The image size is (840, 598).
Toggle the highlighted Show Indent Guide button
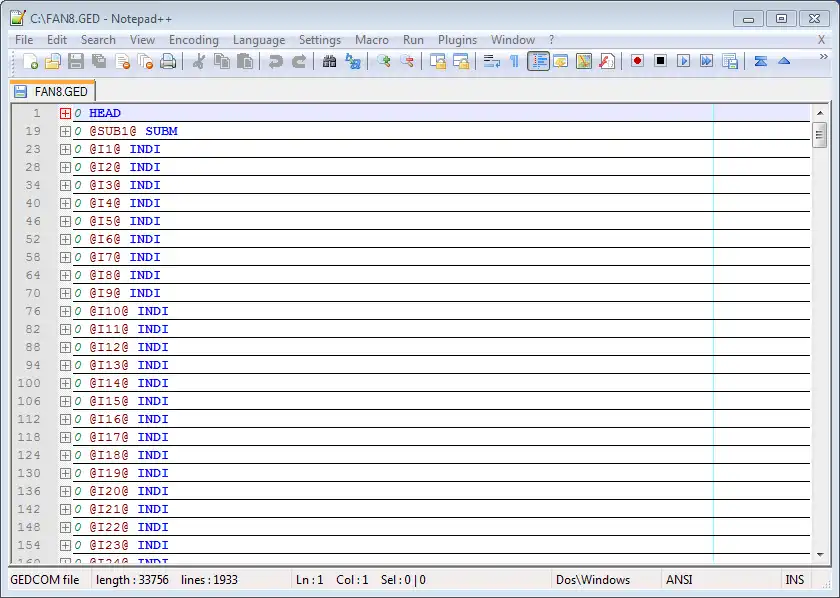(x=538, y=62)
